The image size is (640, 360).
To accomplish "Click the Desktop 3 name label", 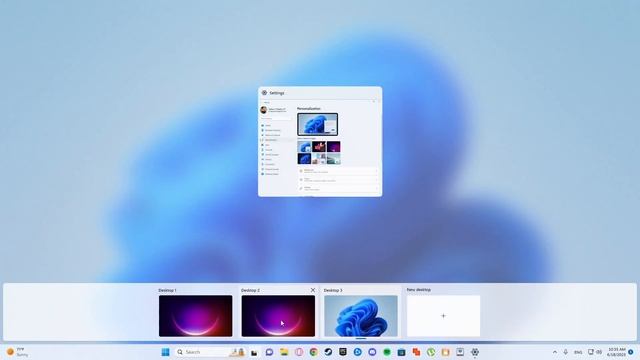I will (x=333, y=290).
